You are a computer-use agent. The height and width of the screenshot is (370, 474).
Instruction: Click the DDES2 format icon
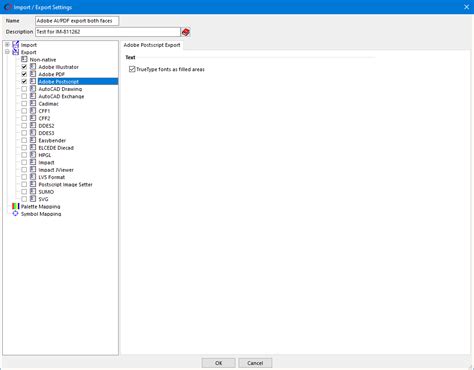click(33, 125)
